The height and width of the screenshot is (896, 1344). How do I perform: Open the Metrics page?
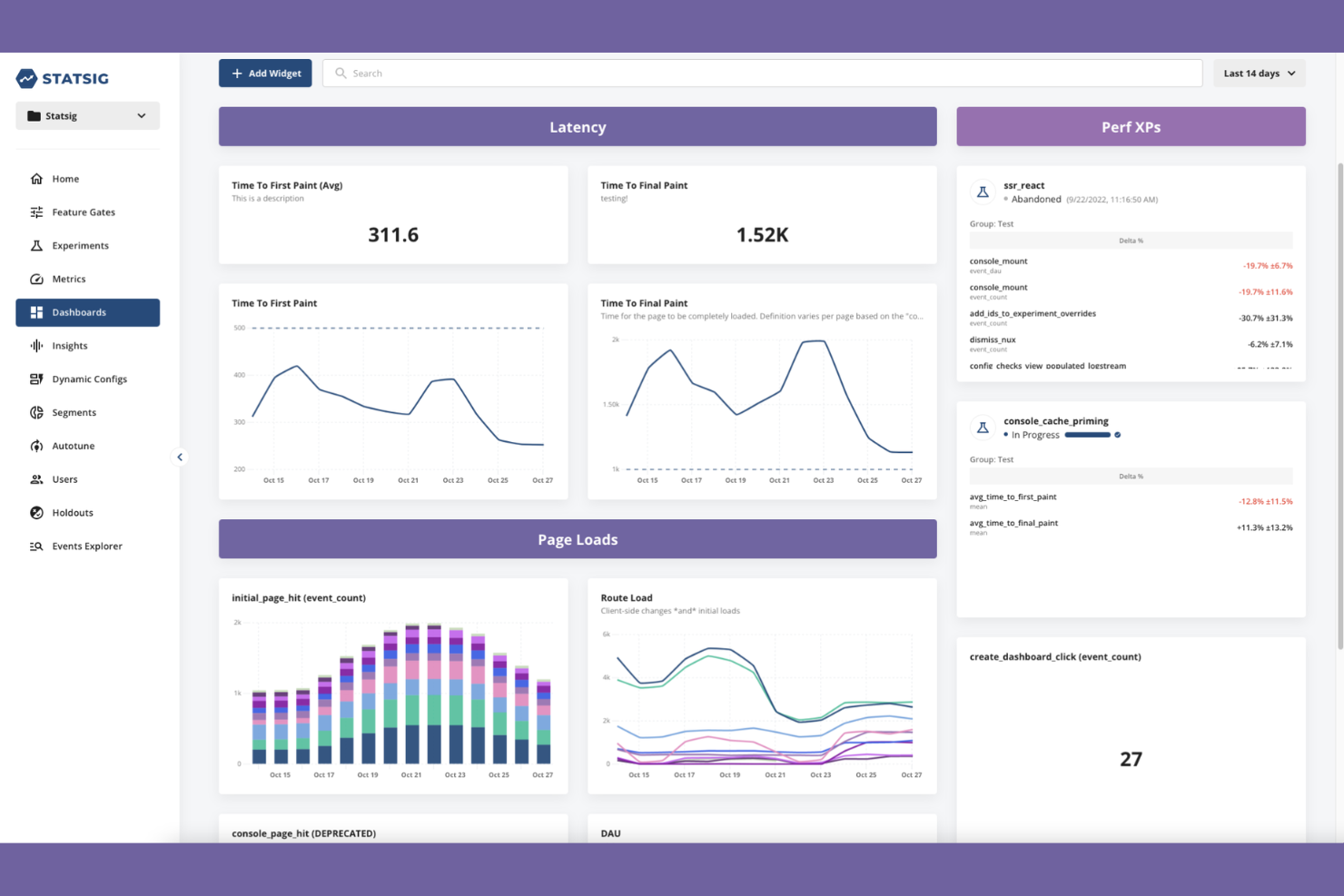tap(87, 279)
